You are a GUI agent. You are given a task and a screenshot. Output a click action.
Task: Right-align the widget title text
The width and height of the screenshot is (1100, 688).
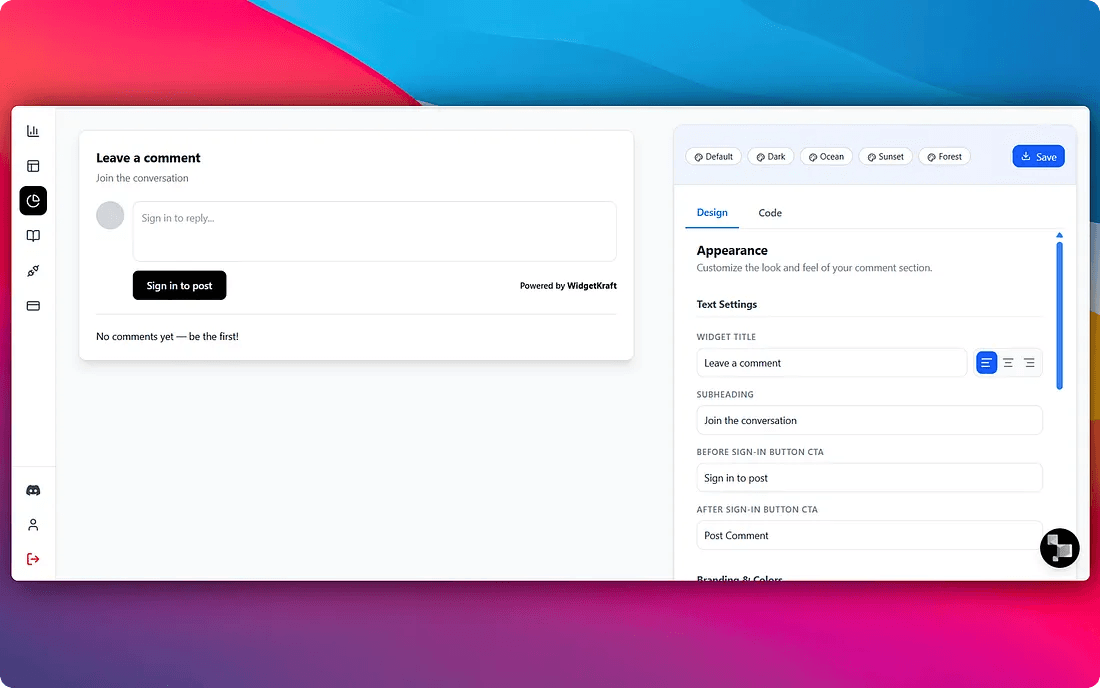[1030, 362]
